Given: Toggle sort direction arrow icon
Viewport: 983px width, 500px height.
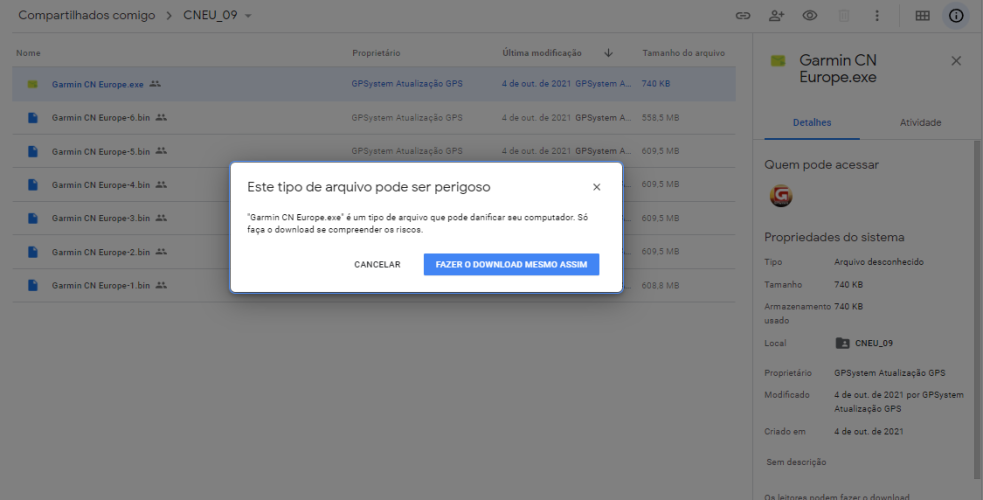Looking at the screenshot, I should click(x=608, y=53).
